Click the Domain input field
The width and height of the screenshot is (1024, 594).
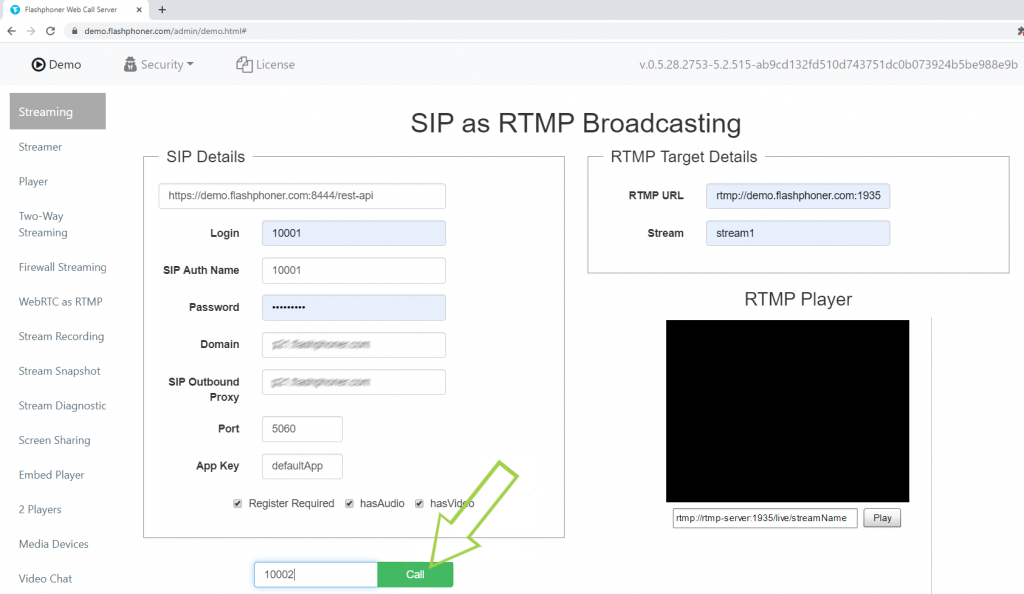coord(354,345)
